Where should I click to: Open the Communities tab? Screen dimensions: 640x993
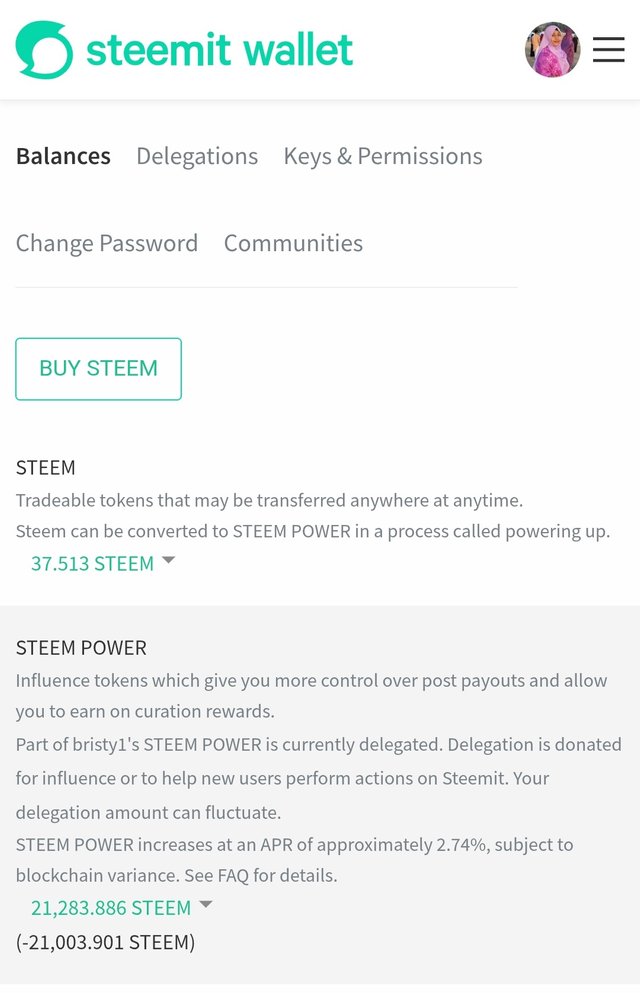tap(293, 243)
